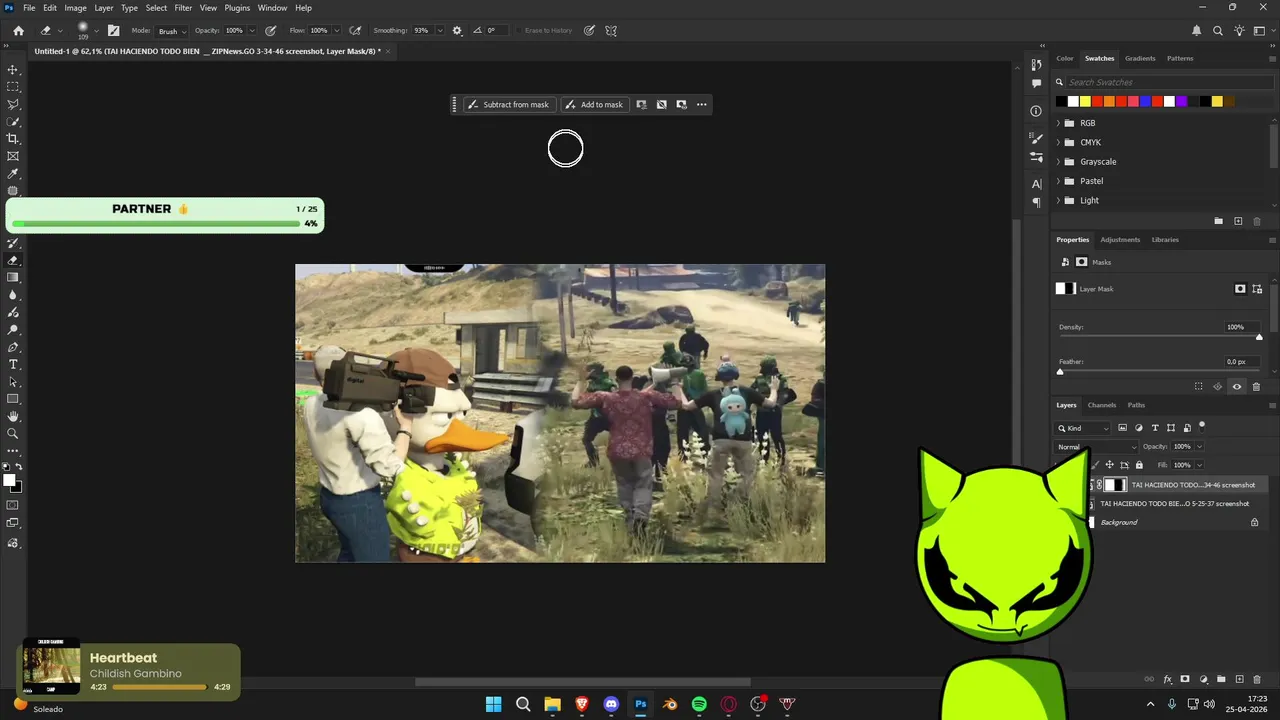1280x720 pixels.
Task: Open the layer blend mode Normal dropdown
Action: [x=1097, y=447]
